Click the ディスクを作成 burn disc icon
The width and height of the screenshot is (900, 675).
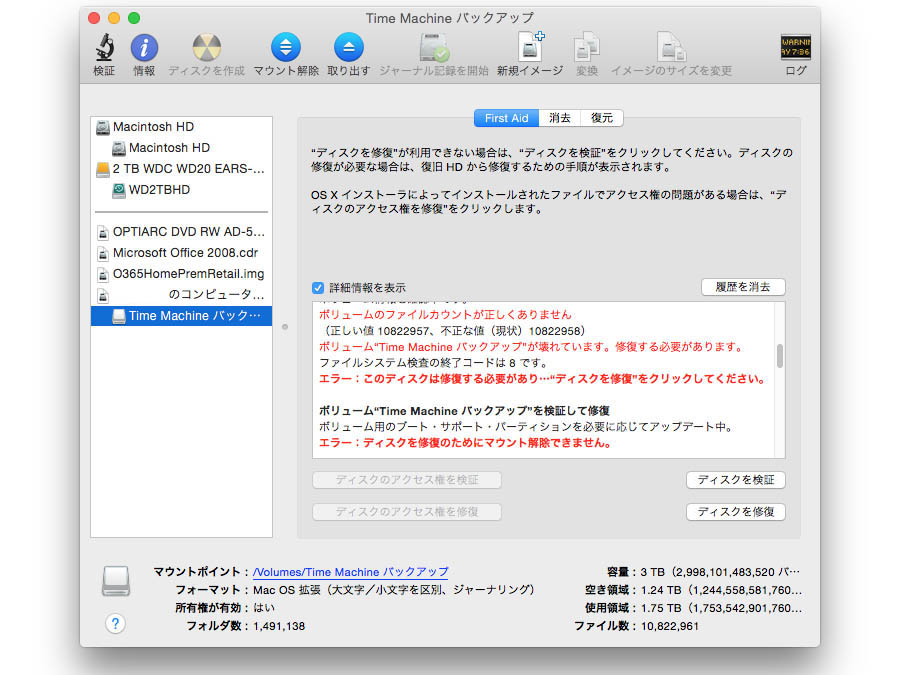tap(206, 47)
